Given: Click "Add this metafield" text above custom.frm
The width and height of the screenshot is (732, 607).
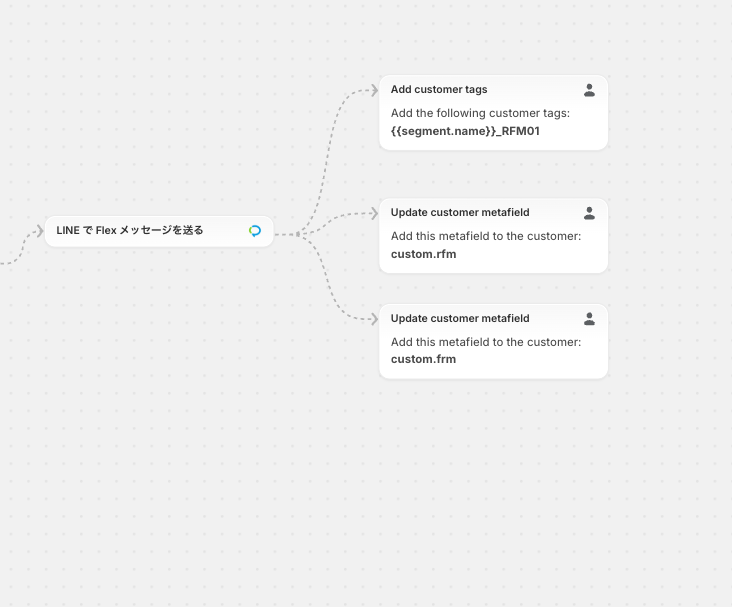Looking at the screenshot, I should click(485, 342).
